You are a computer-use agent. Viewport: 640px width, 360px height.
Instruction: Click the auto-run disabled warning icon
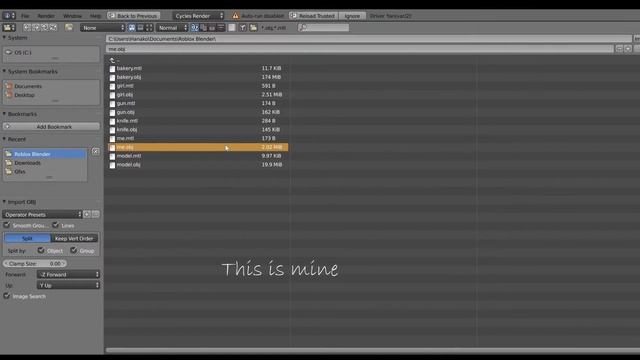click(236, 16)
